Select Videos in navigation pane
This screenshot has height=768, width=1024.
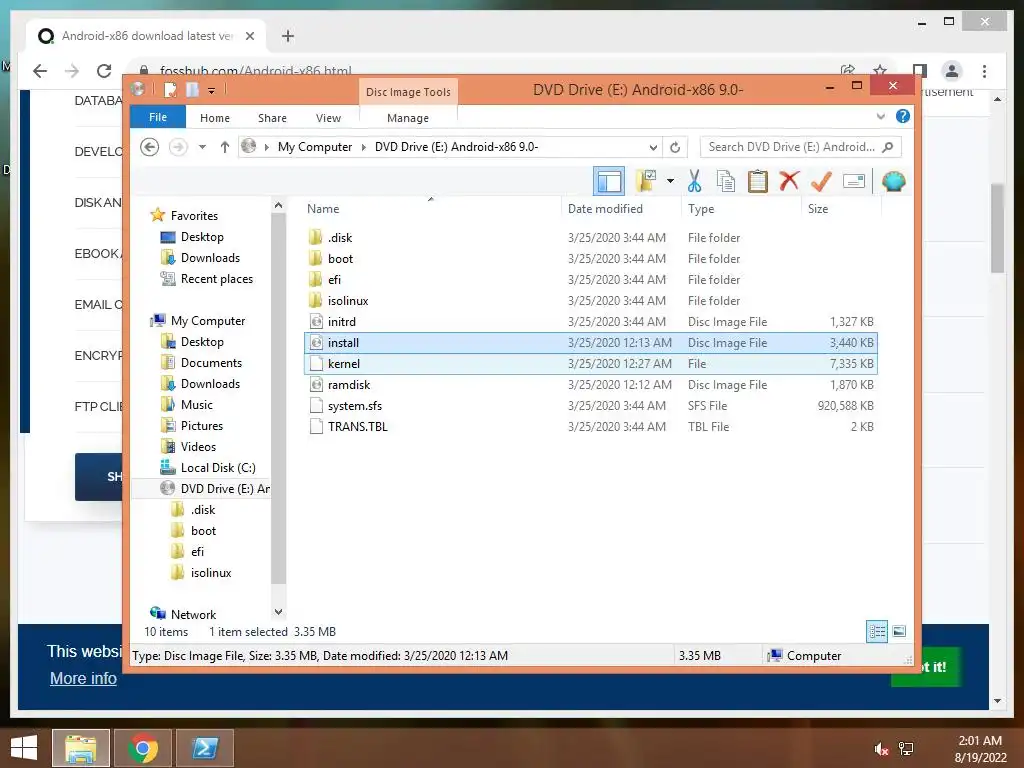pyautogui.click(x=198, y=447)
